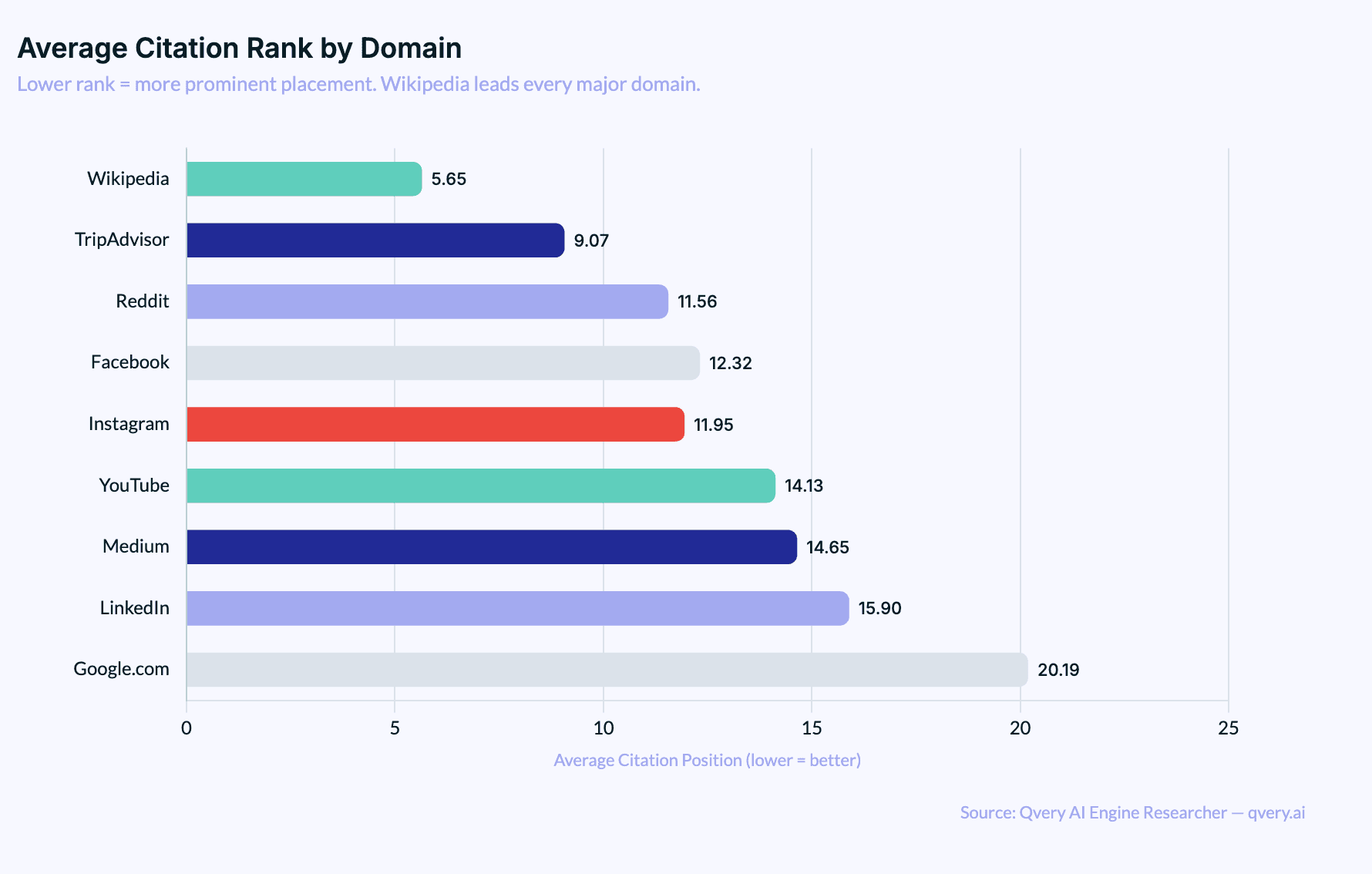Click the x-axis tick label 25

(x=1229, y=728)
